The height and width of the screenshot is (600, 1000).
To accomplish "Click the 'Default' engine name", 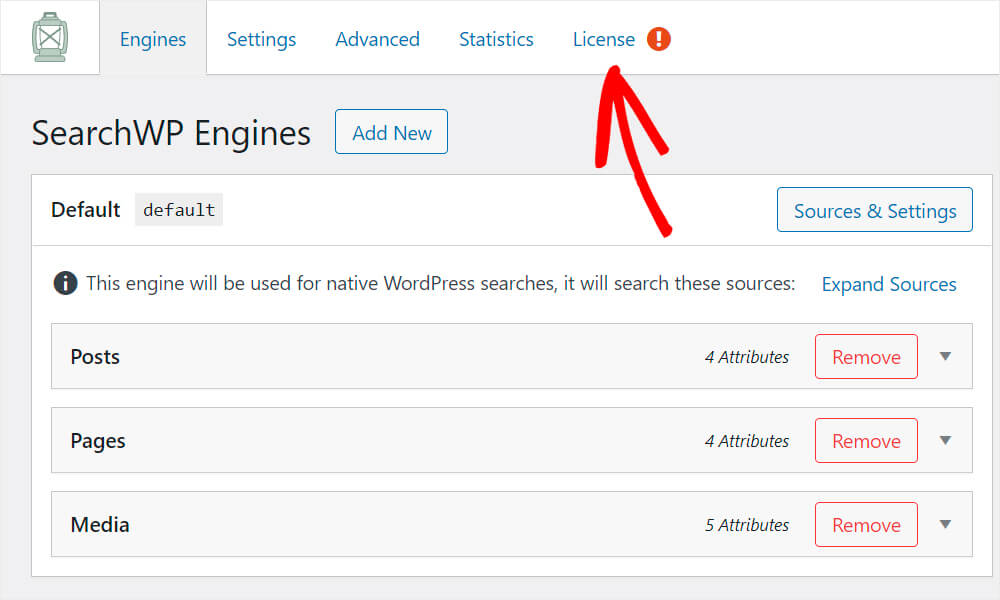I will (85, 210).
